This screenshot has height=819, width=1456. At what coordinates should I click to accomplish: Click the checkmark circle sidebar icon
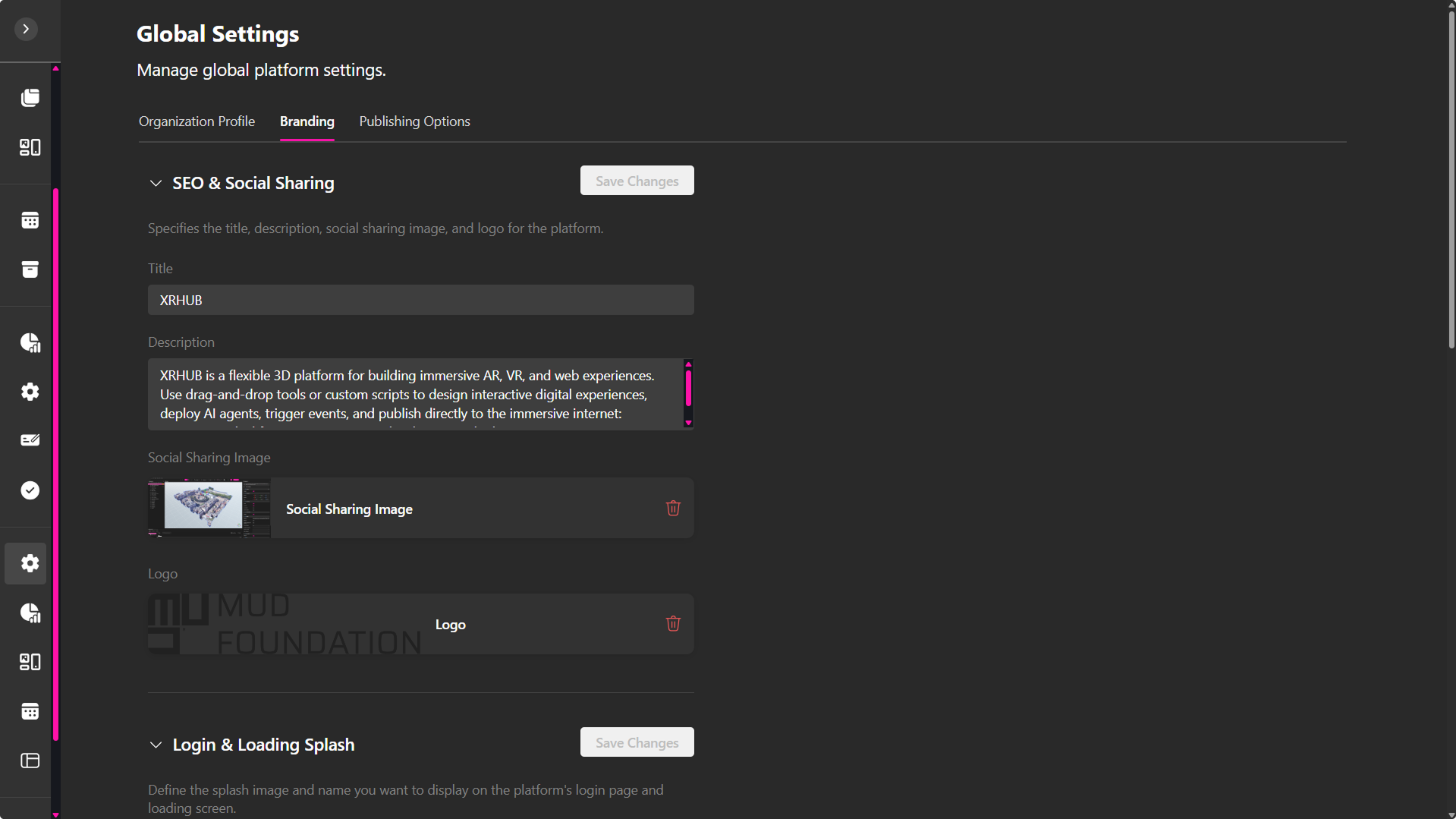pyautogui.click(x=30, y=490)
